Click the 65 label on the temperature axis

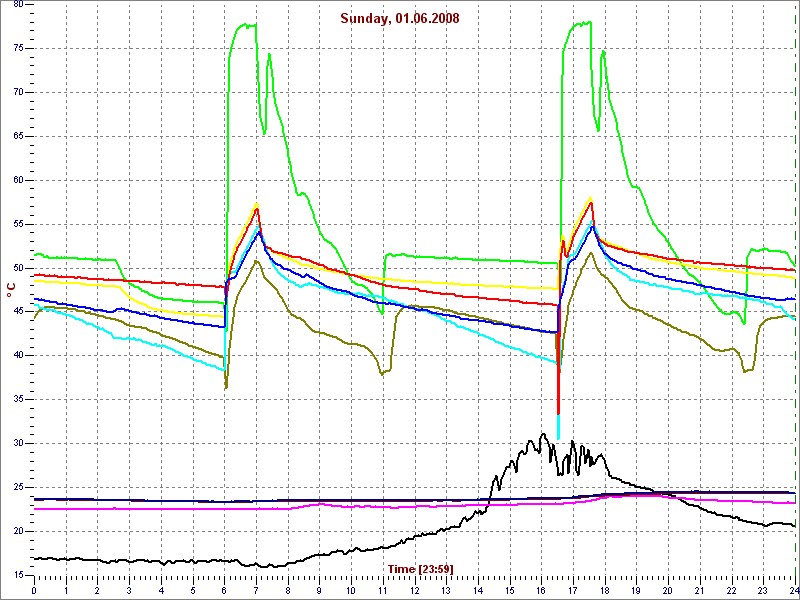pos(19,136)
